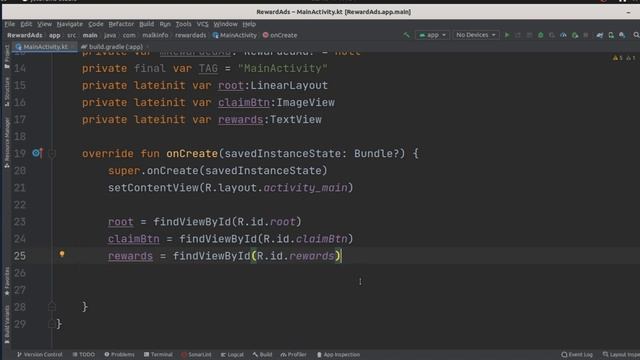Open the Build menu
This screenshot has width=640, height=360.
(147, 24)
